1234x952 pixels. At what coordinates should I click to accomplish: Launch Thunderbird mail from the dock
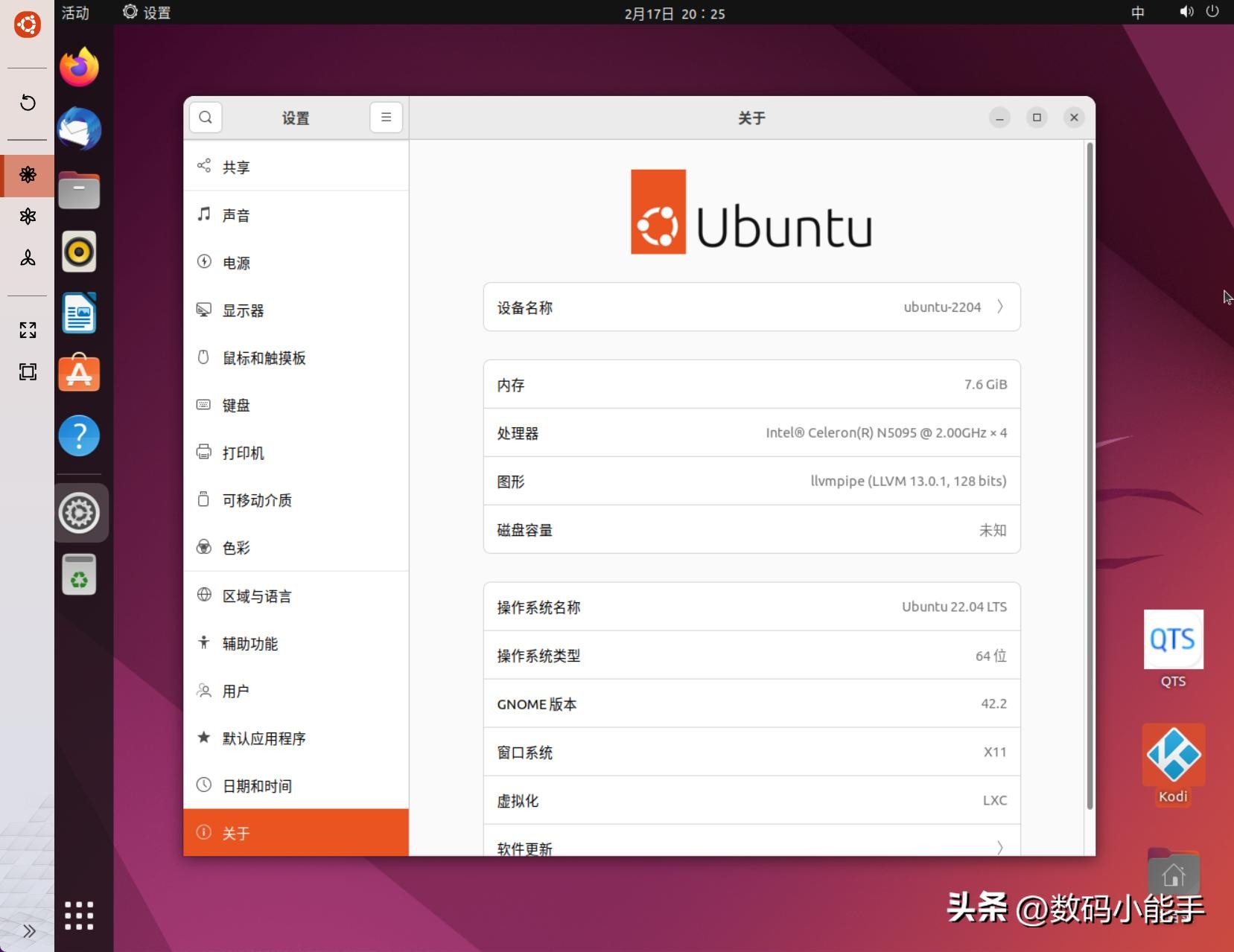pos(79,129)
